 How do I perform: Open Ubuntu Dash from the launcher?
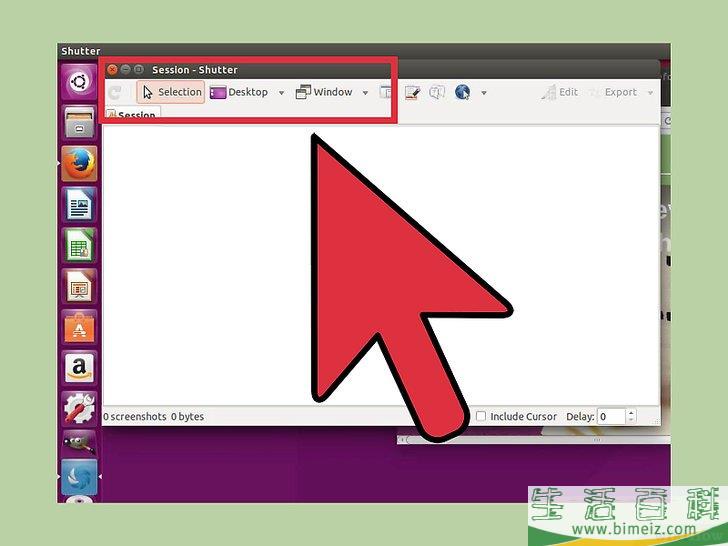tap(79, 83)
